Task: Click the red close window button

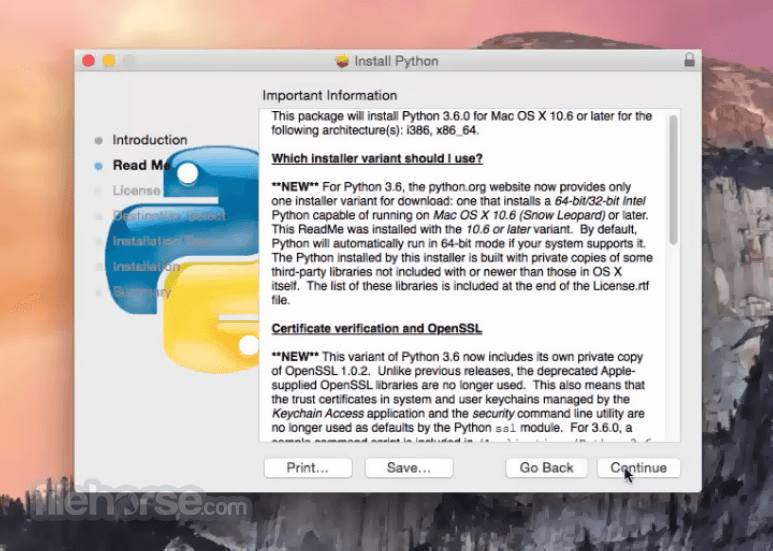Action: (x=89, y=61)
